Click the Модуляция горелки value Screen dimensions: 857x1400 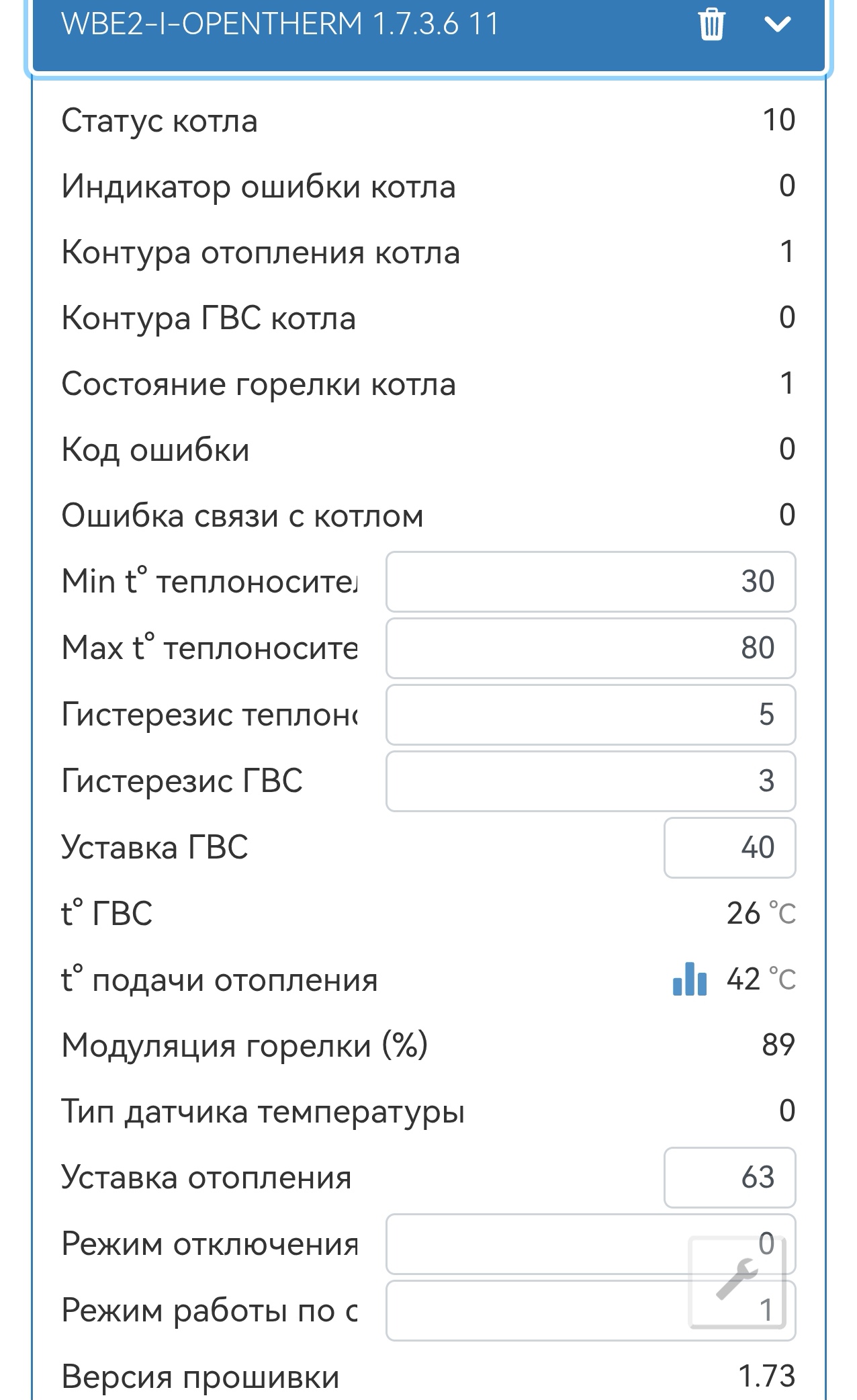click(778, 1045)
